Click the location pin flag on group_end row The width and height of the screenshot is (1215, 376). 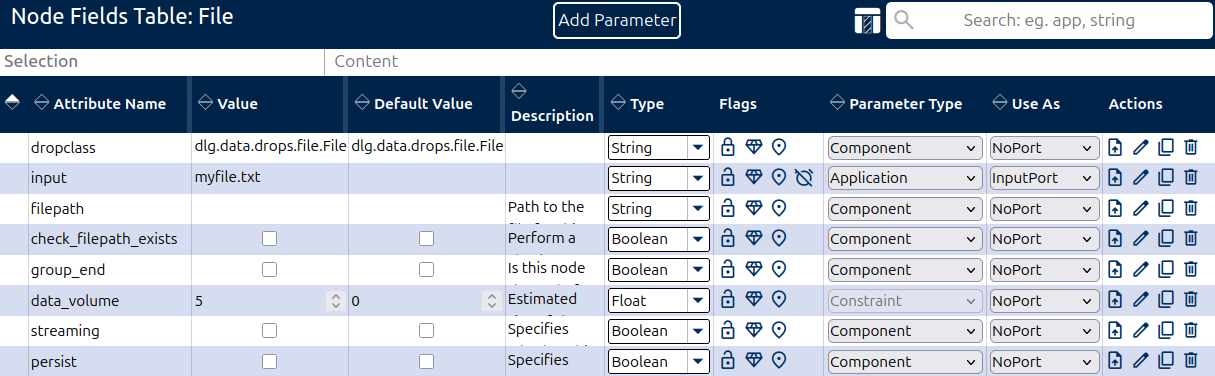[779, 270]
